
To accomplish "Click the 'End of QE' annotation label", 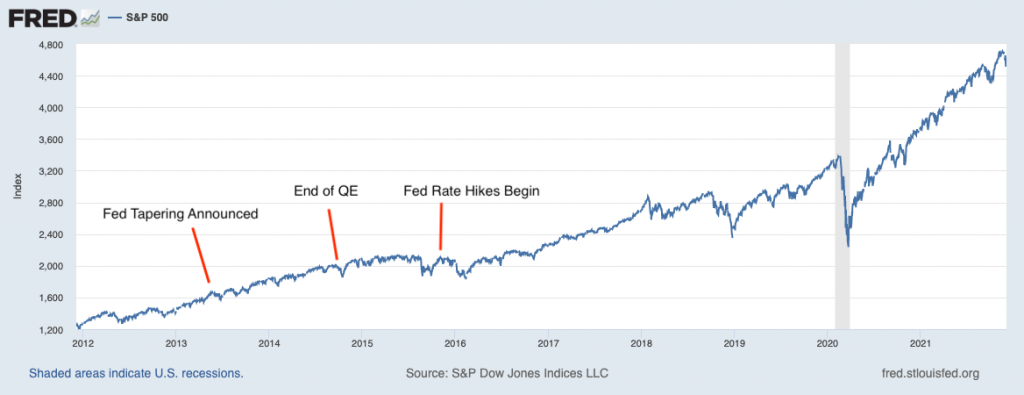I will click(327, 192).
